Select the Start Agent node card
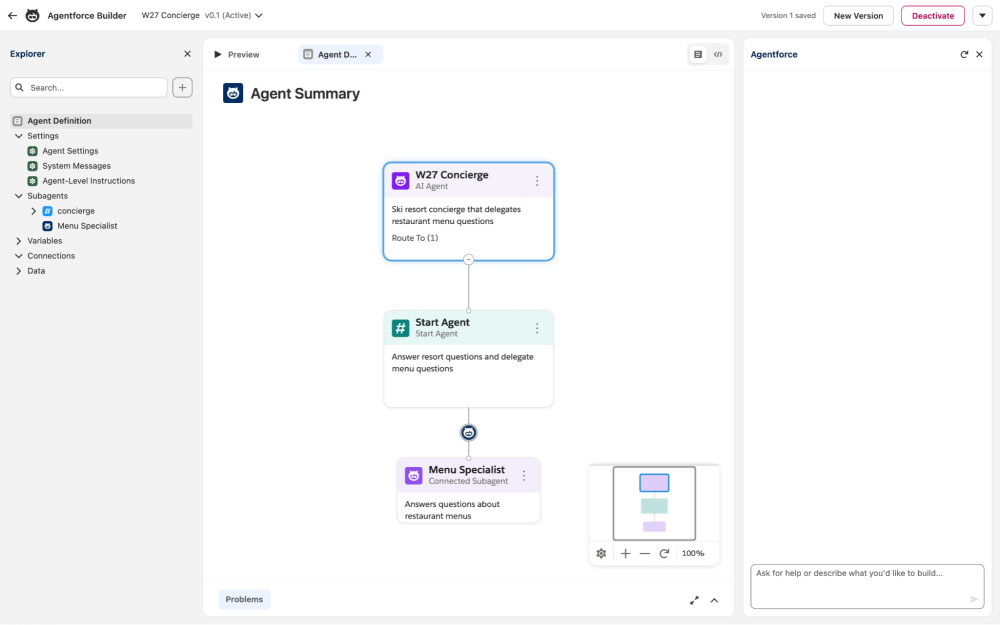 click(x=469, y=358)
